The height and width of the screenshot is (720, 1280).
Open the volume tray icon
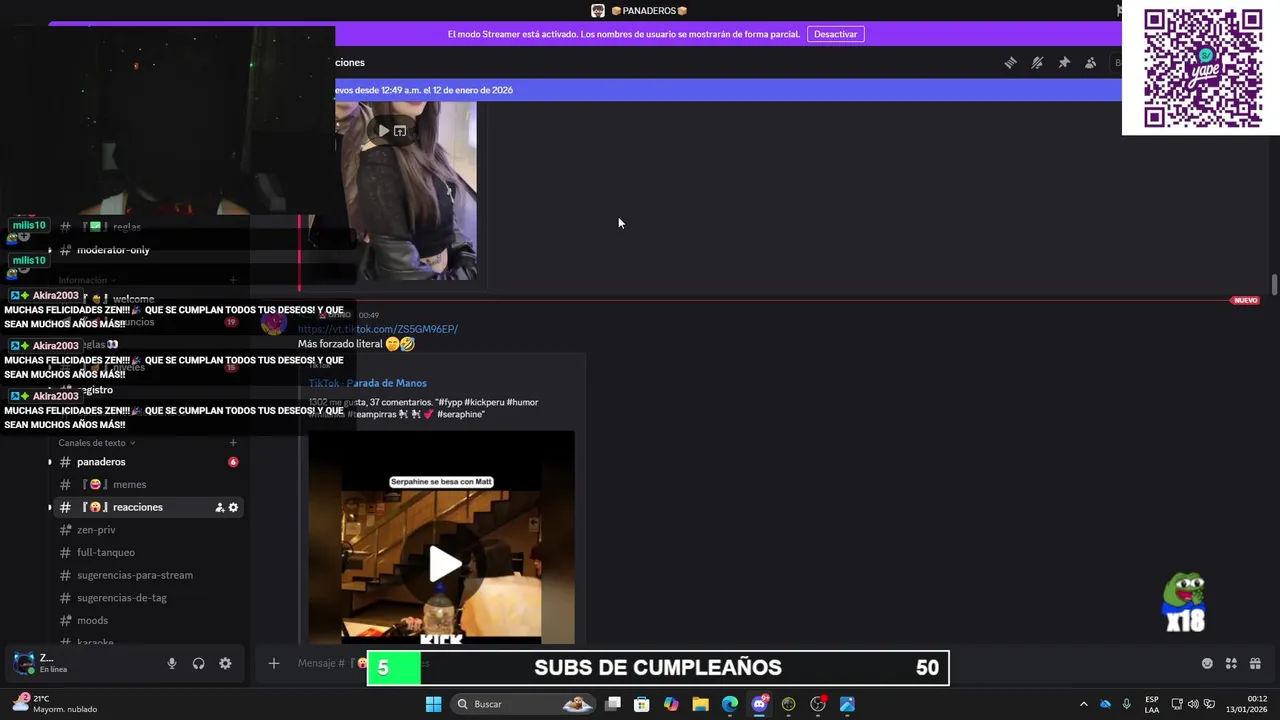point(1193,704)
